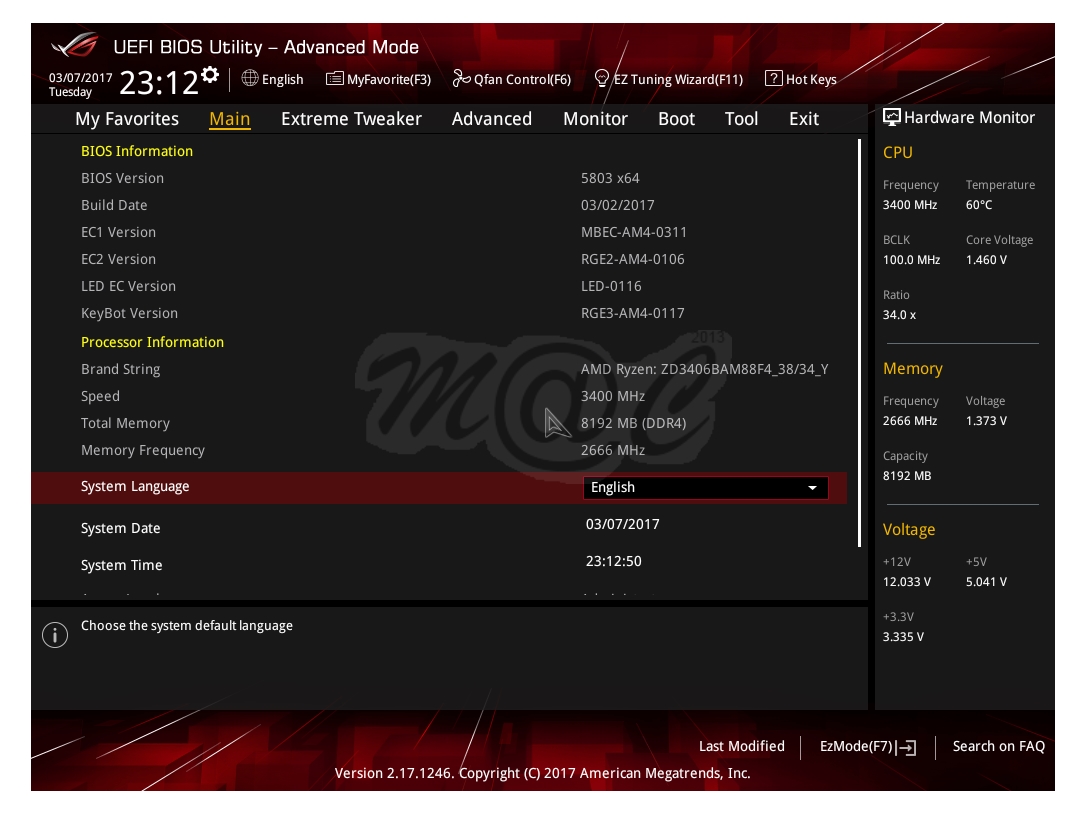Launch EZ Tuning Wizard(F11)
This screenshot has height=814, width=1086.
pyautogui.click(x=678, y=80)
